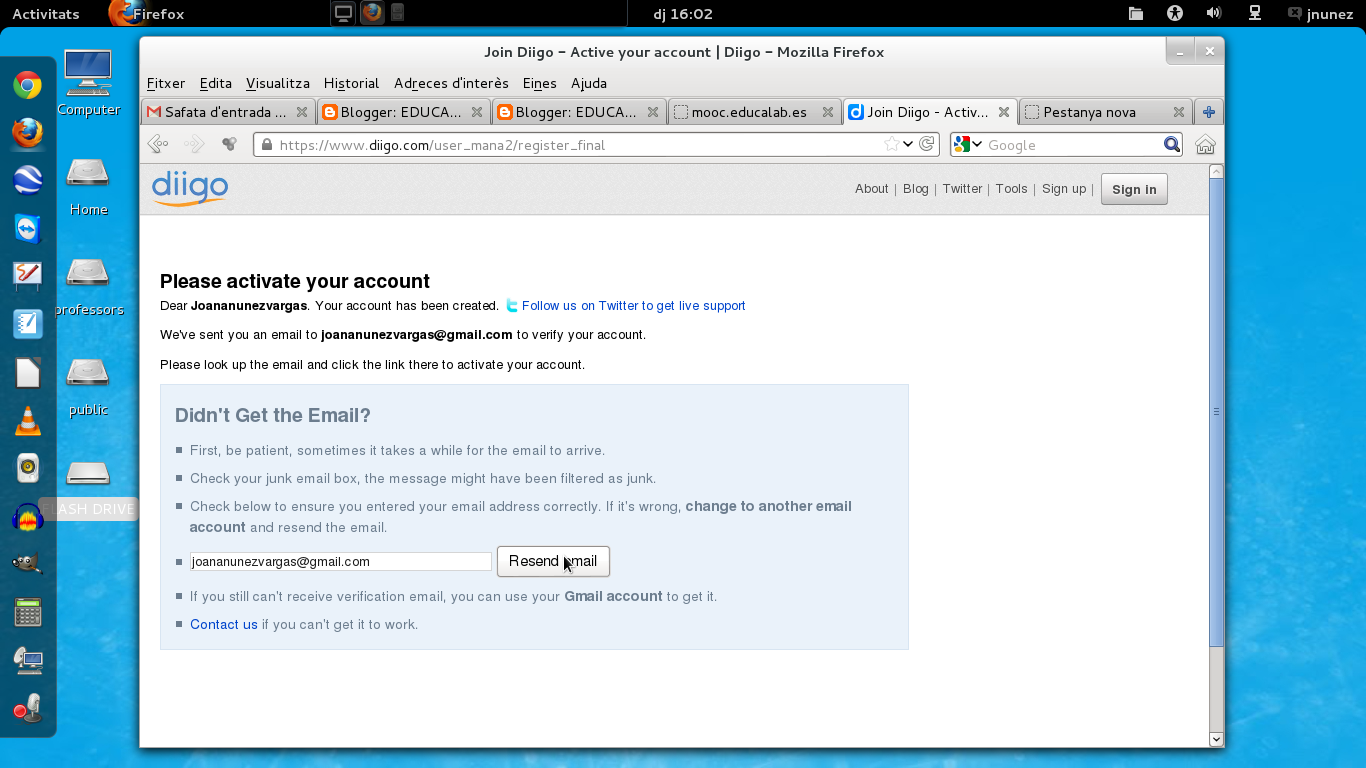
Task: Open the Twitter link in header
Action: 962,189
